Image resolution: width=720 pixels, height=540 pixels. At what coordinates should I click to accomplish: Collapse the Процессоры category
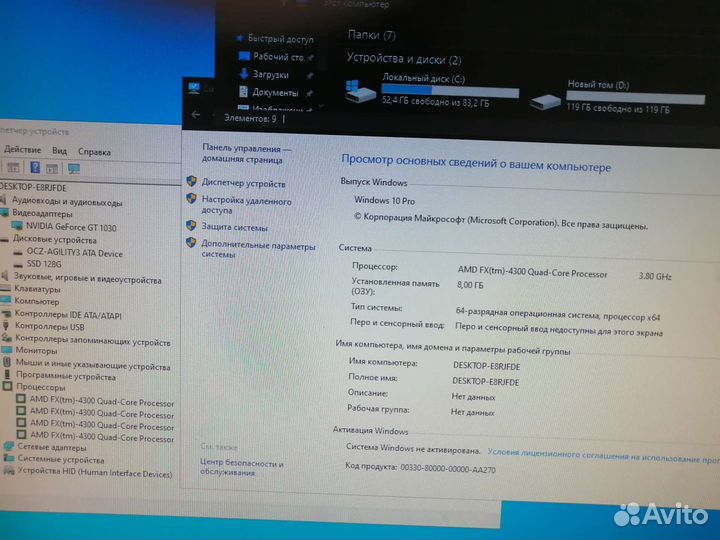click(x=41, y=387)
